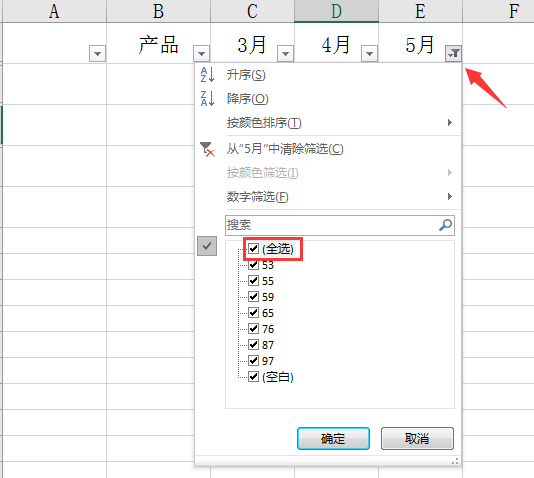The width and height of the screenshot is (534, 478).
Task: Expand the 按颜色排序 submenu arrow
Action: (x=450, y=123)
